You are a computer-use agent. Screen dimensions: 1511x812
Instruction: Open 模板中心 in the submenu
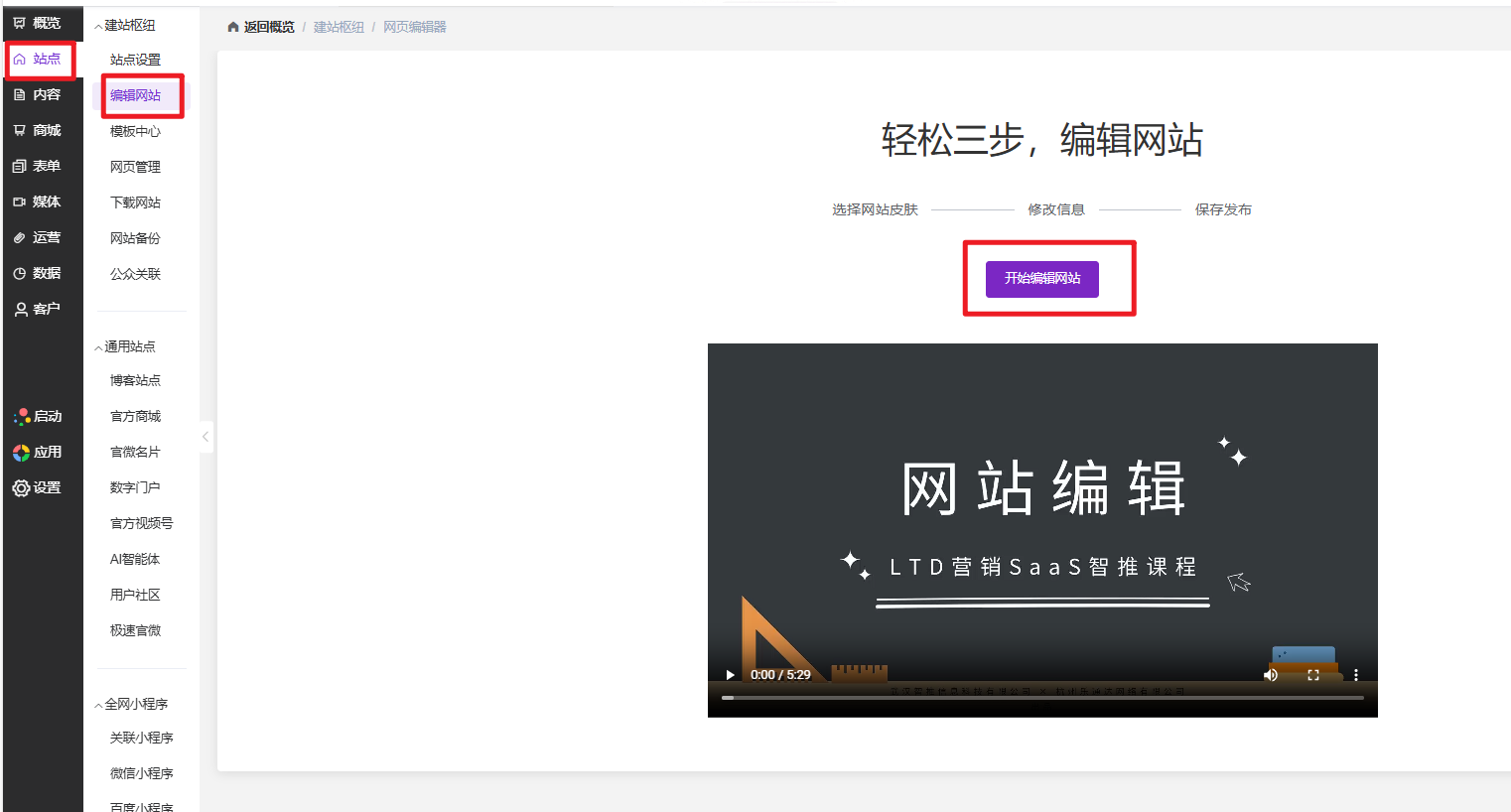tap(135, 131)
